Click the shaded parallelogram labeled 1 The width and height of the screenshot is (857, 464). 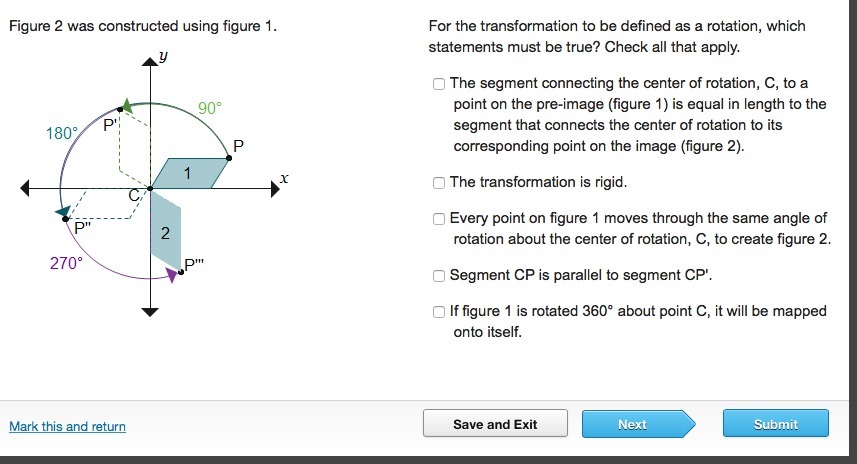click(190, 173)
